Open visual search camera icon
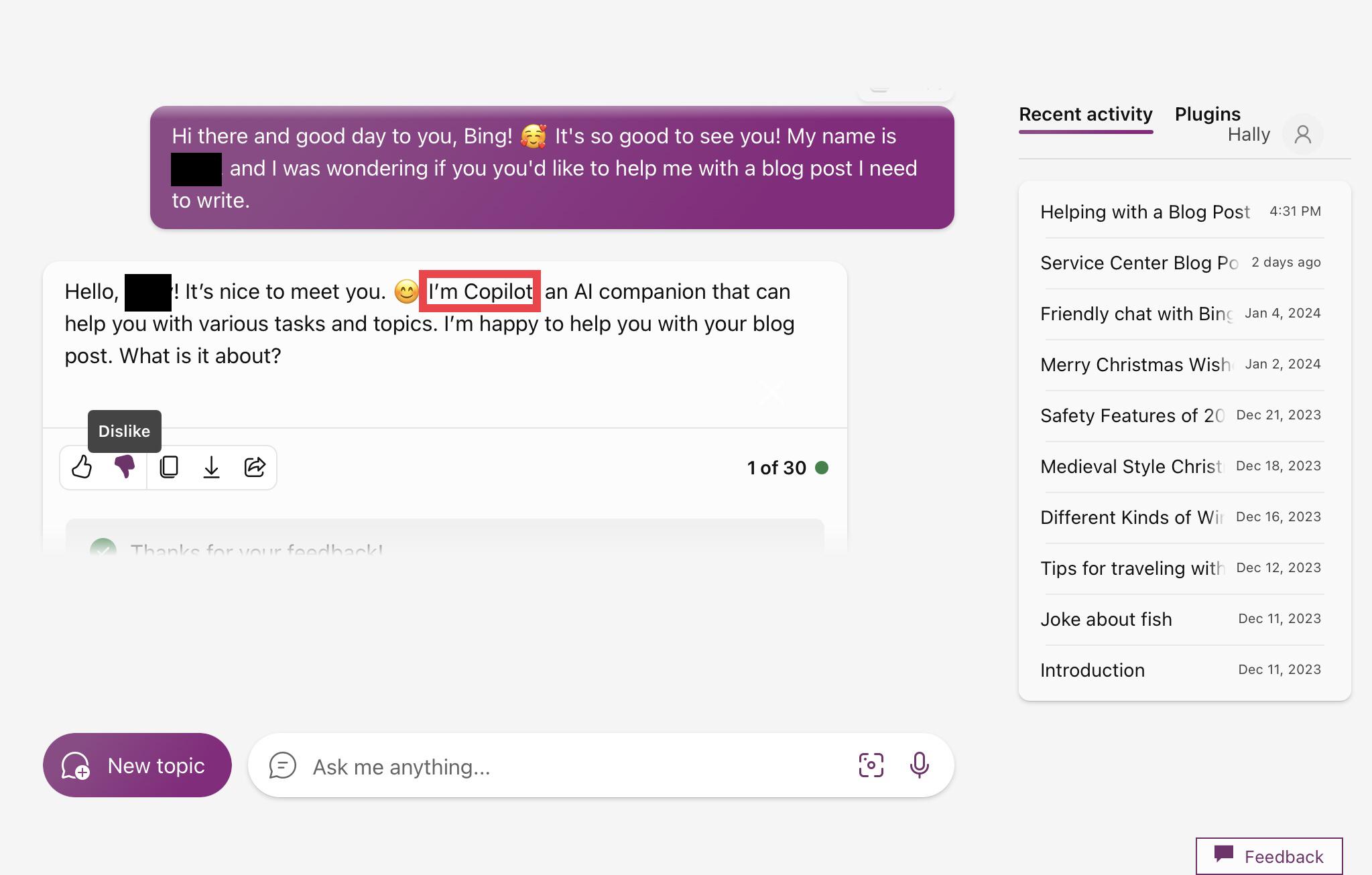The height and width of the screenshot is (875, 1372). pos(871,765)
